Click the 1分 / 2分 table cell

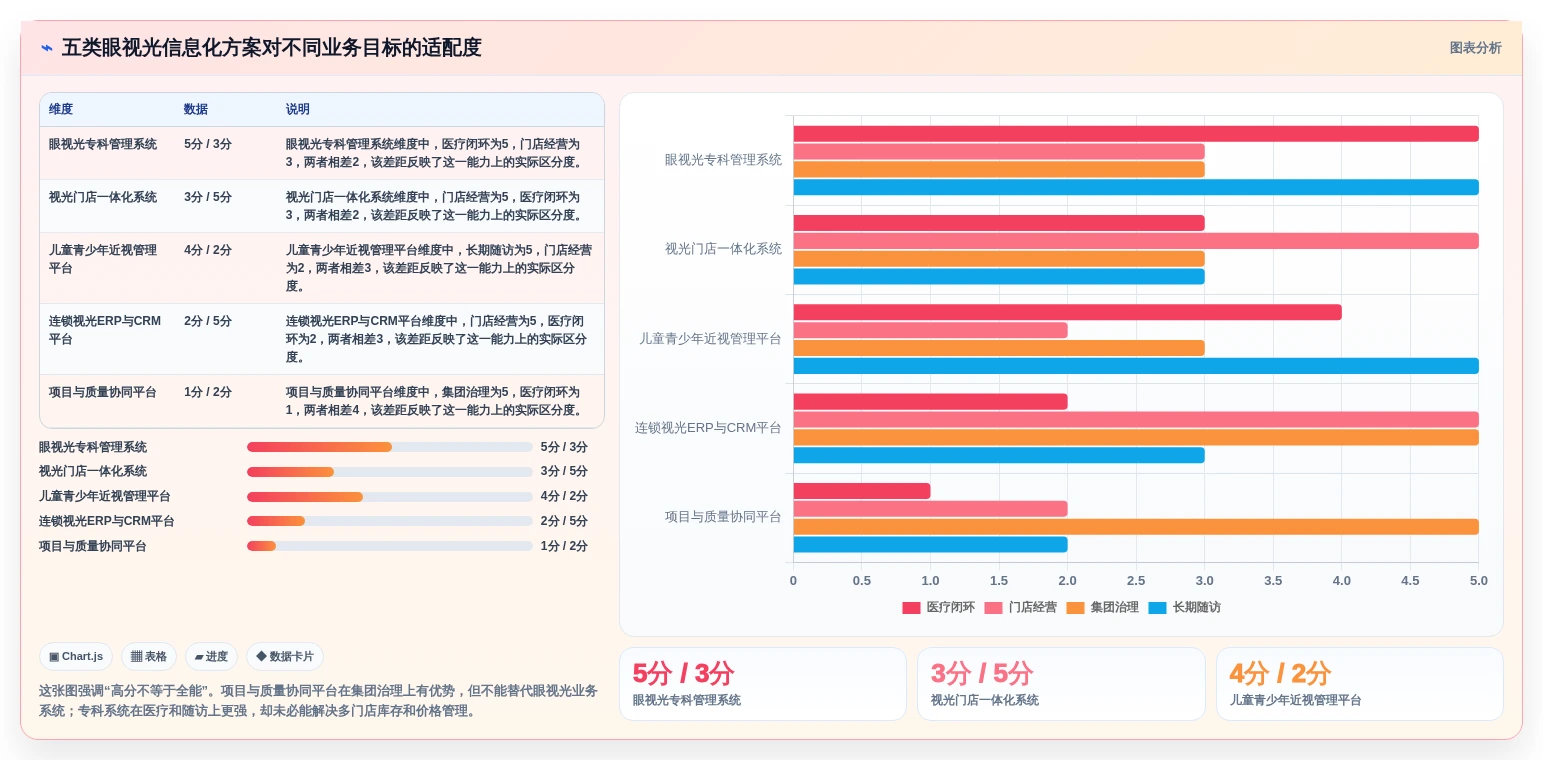point(208,392)
